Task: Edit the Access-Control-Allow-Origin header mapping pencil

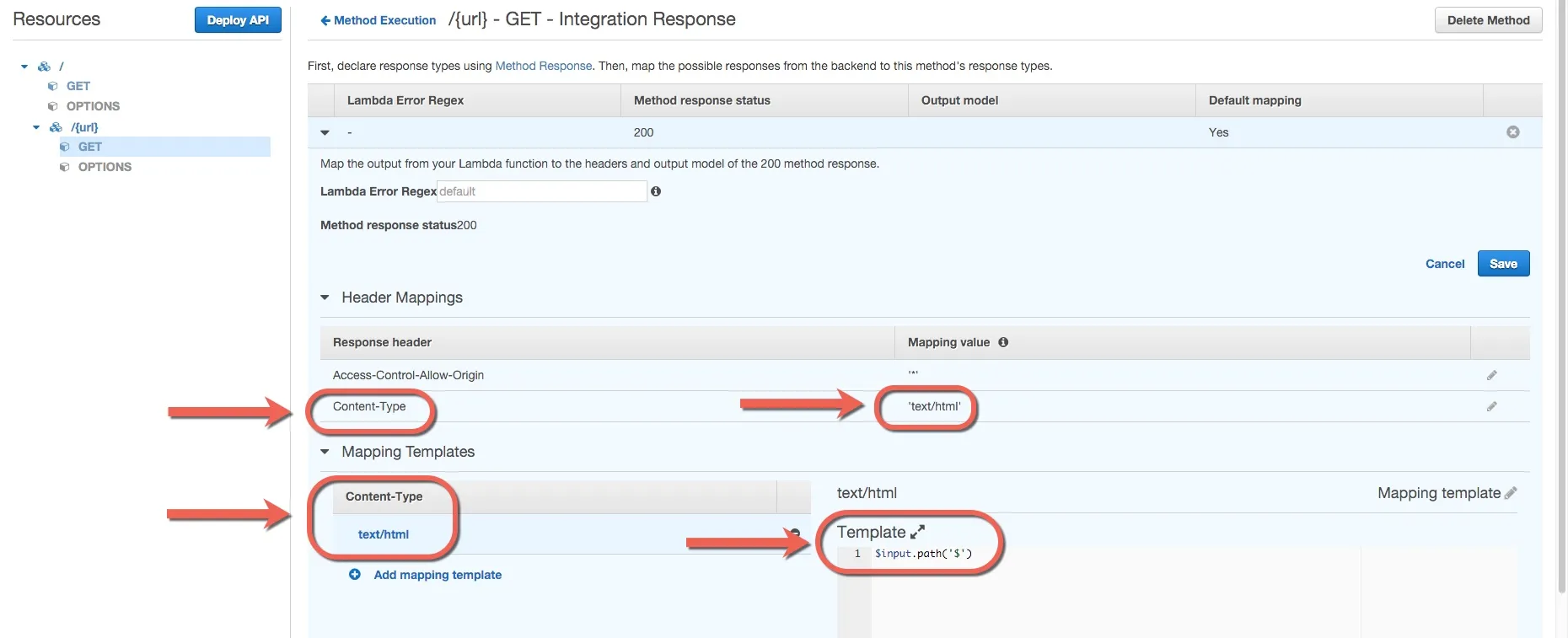Action: tap(1491, 375)
